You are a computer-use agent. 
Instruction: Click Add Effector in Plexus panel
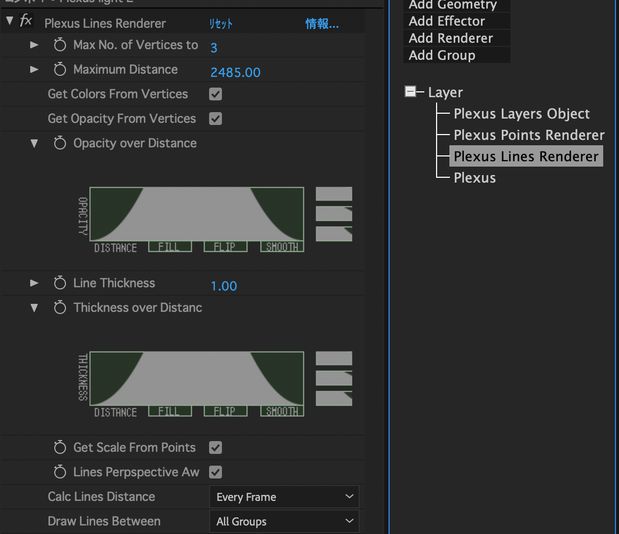pos(457,21)
